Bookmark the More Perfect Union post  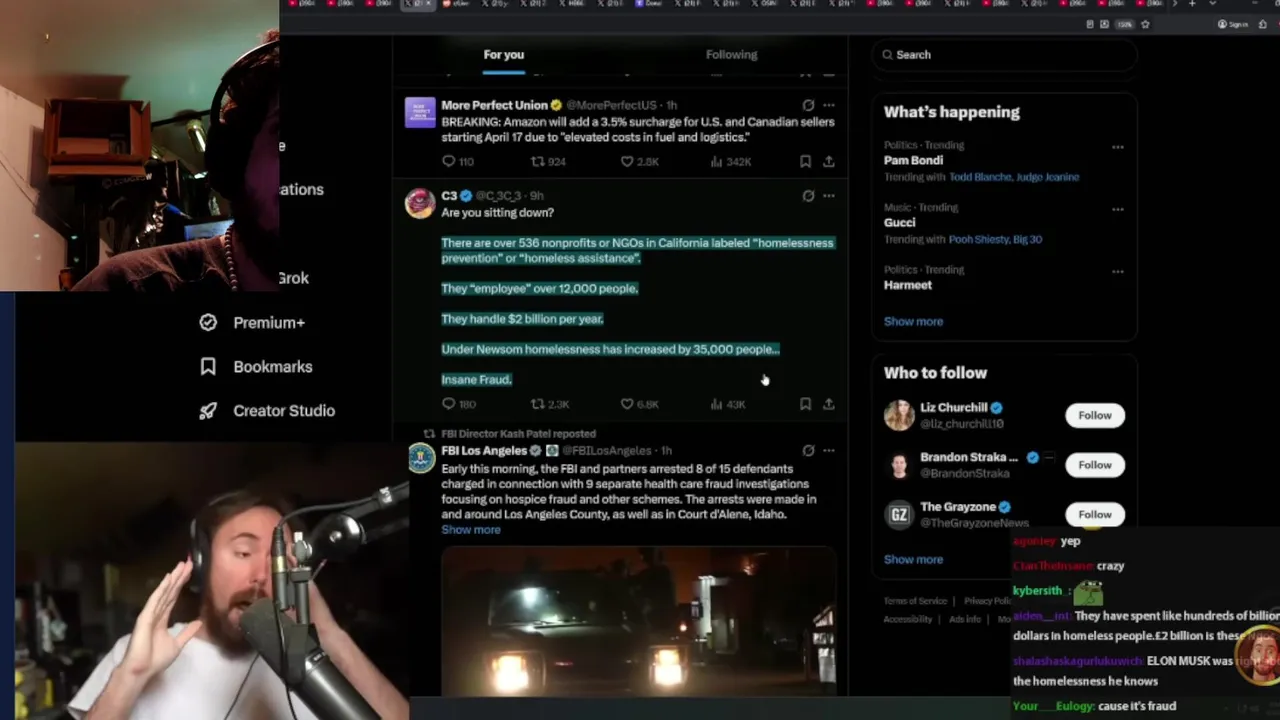click(x=805, y=161)
